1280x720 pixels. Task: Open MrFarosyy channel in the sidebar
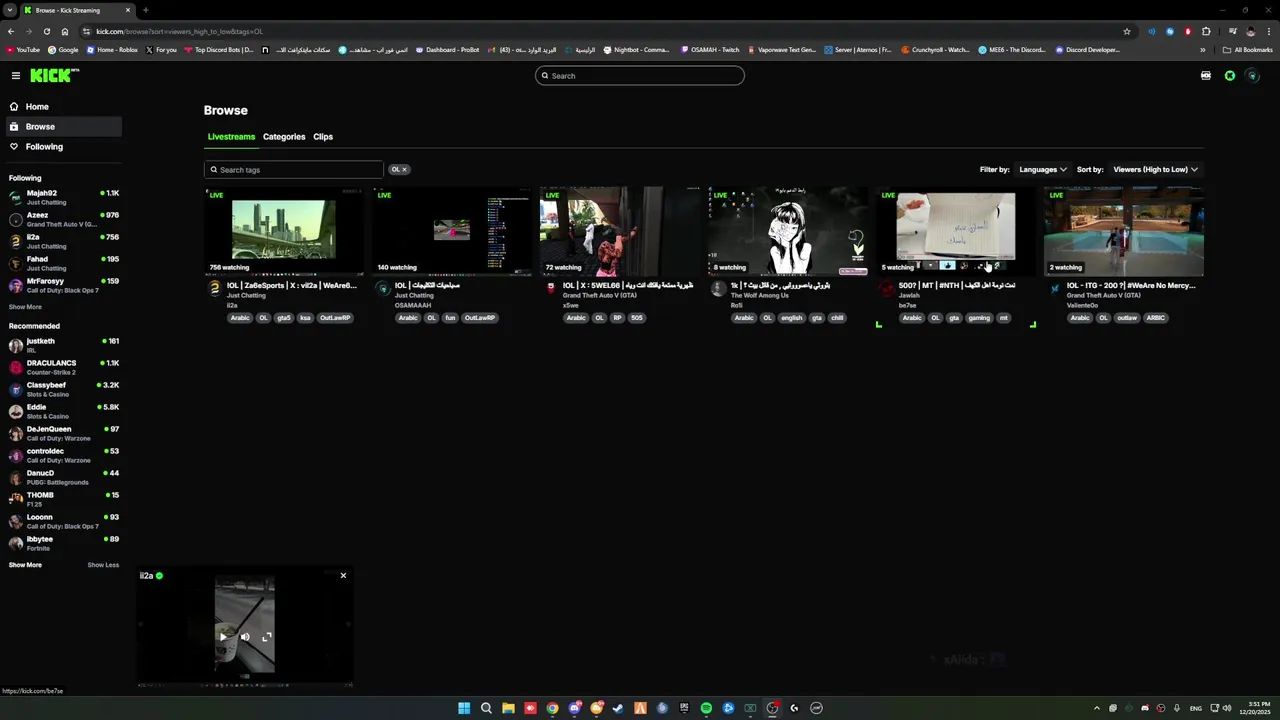[x=64, y=285]
